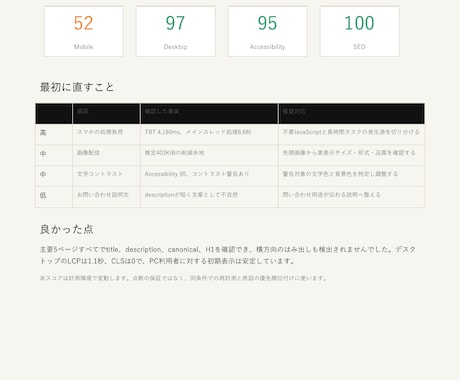
Task: Click the cell starting 先頭画像から実表示サイズ
Action: pyautogui.click(x=351, y=155)
